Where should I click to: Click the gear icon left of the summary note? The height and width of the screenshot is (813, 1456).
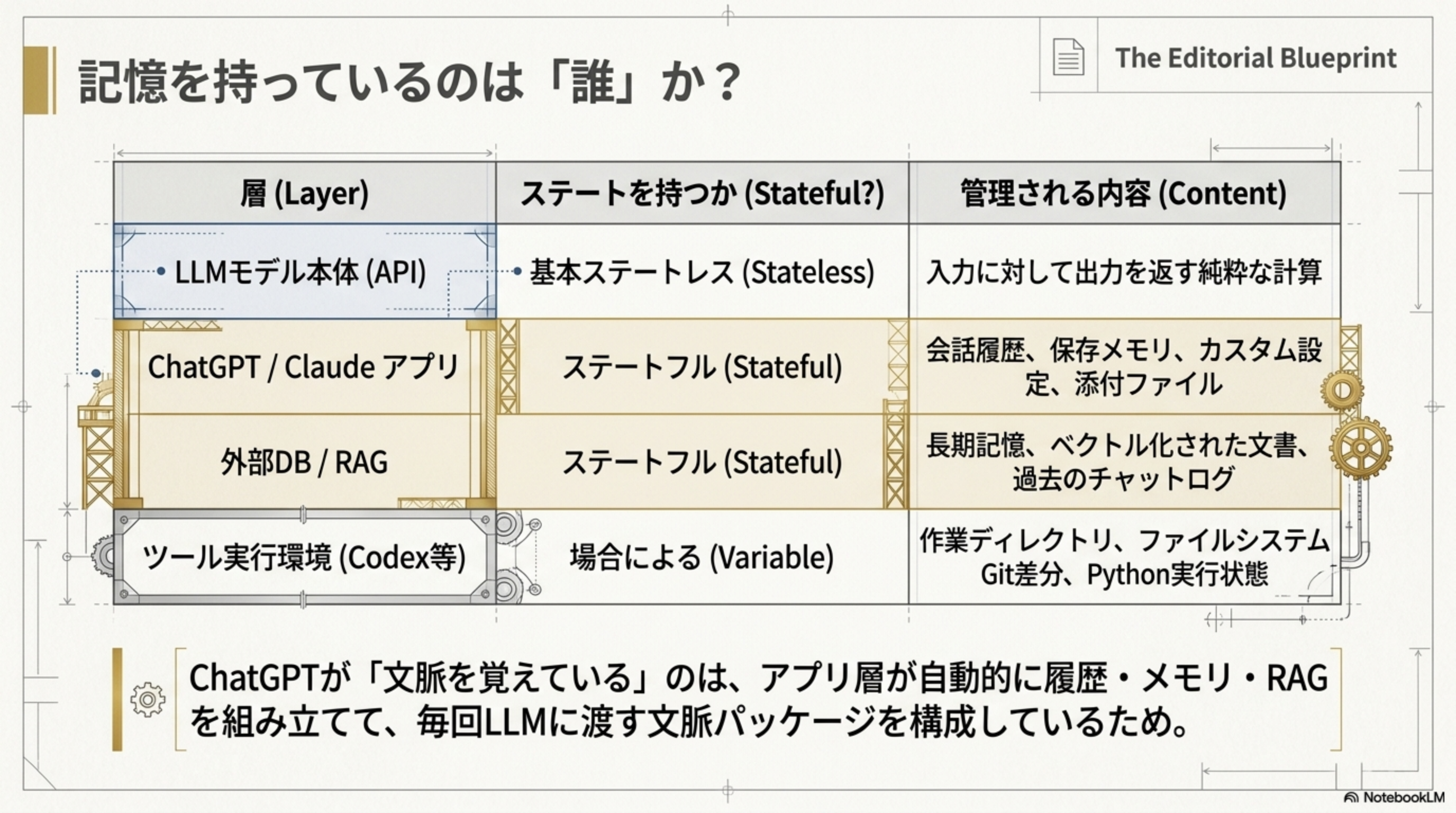148,699
